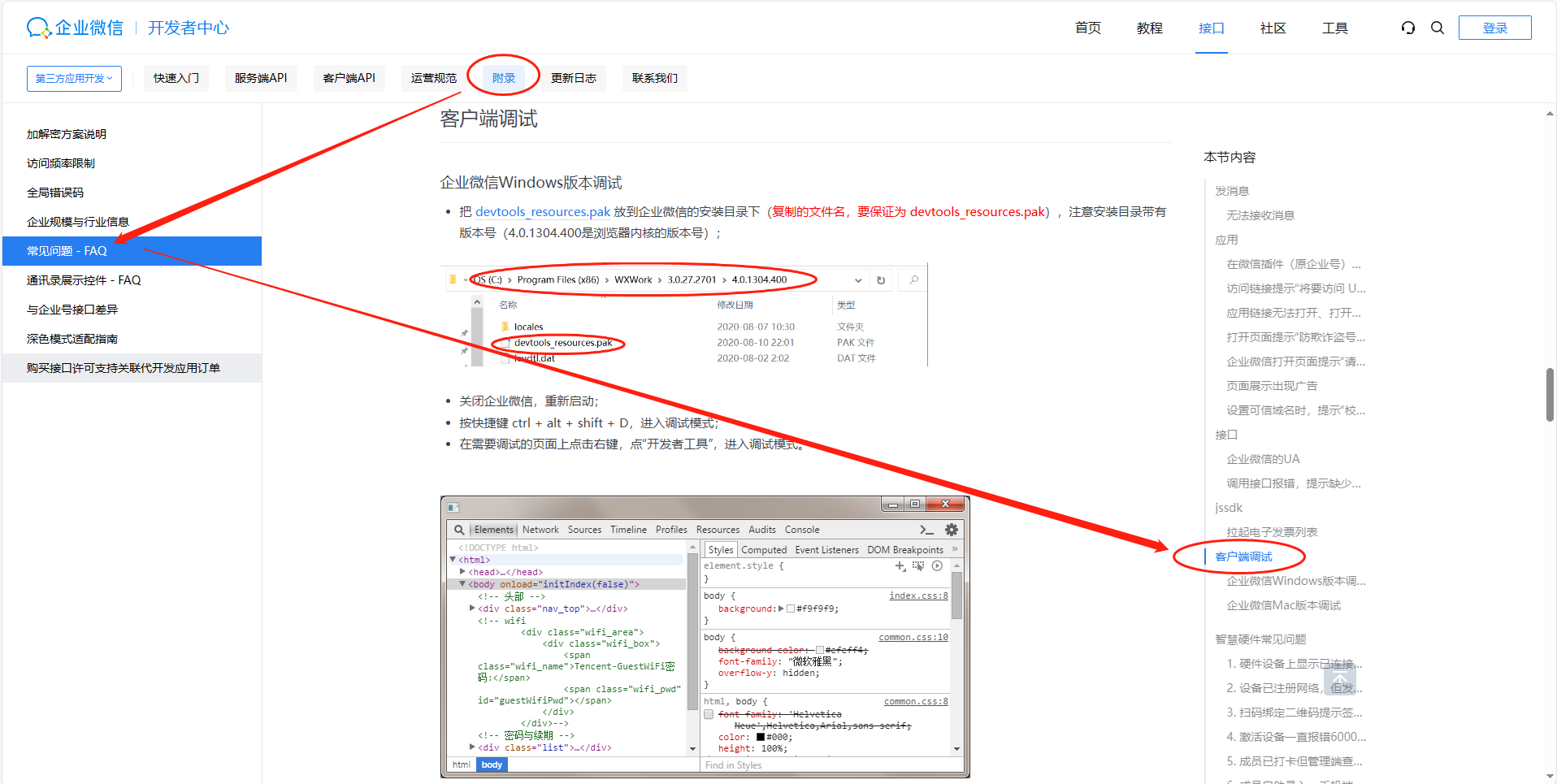This screenshot has width=1557, height=784.
Task: Select the 接口 navigation item
Action: (x=1212, y=28)
